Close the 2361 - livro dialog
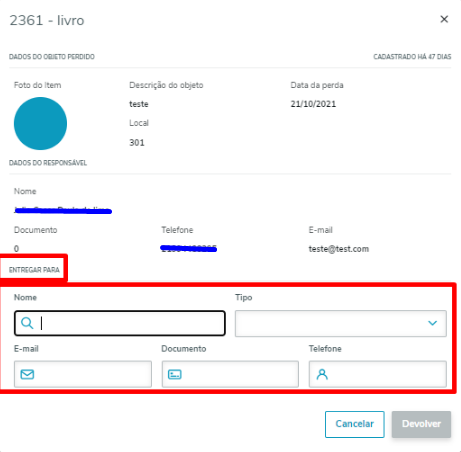Viewport: 461px width, 452px height. pyautogui.click(x=444, y=19)
